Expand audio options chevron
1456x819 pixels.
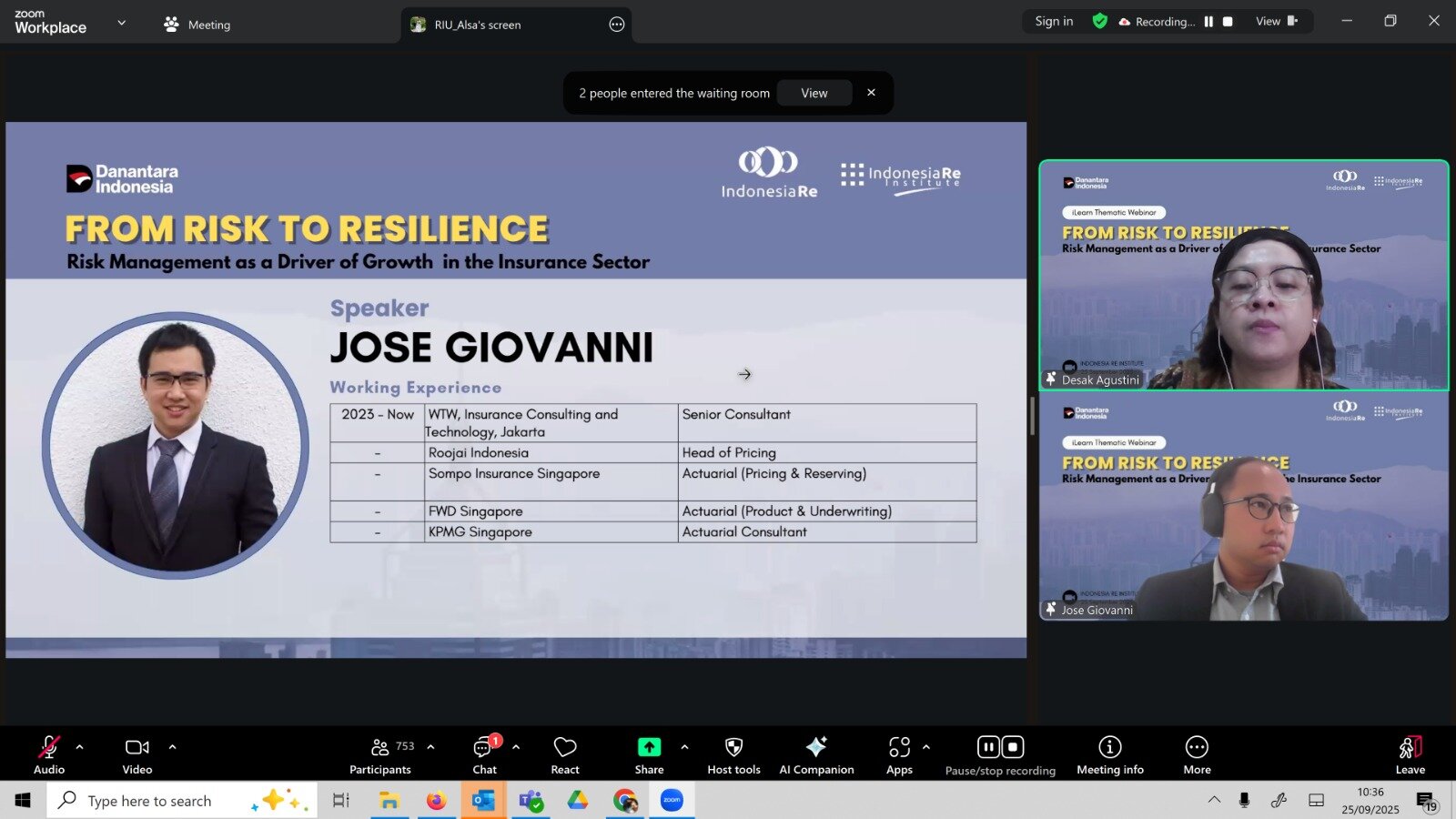tap(80, 747)
